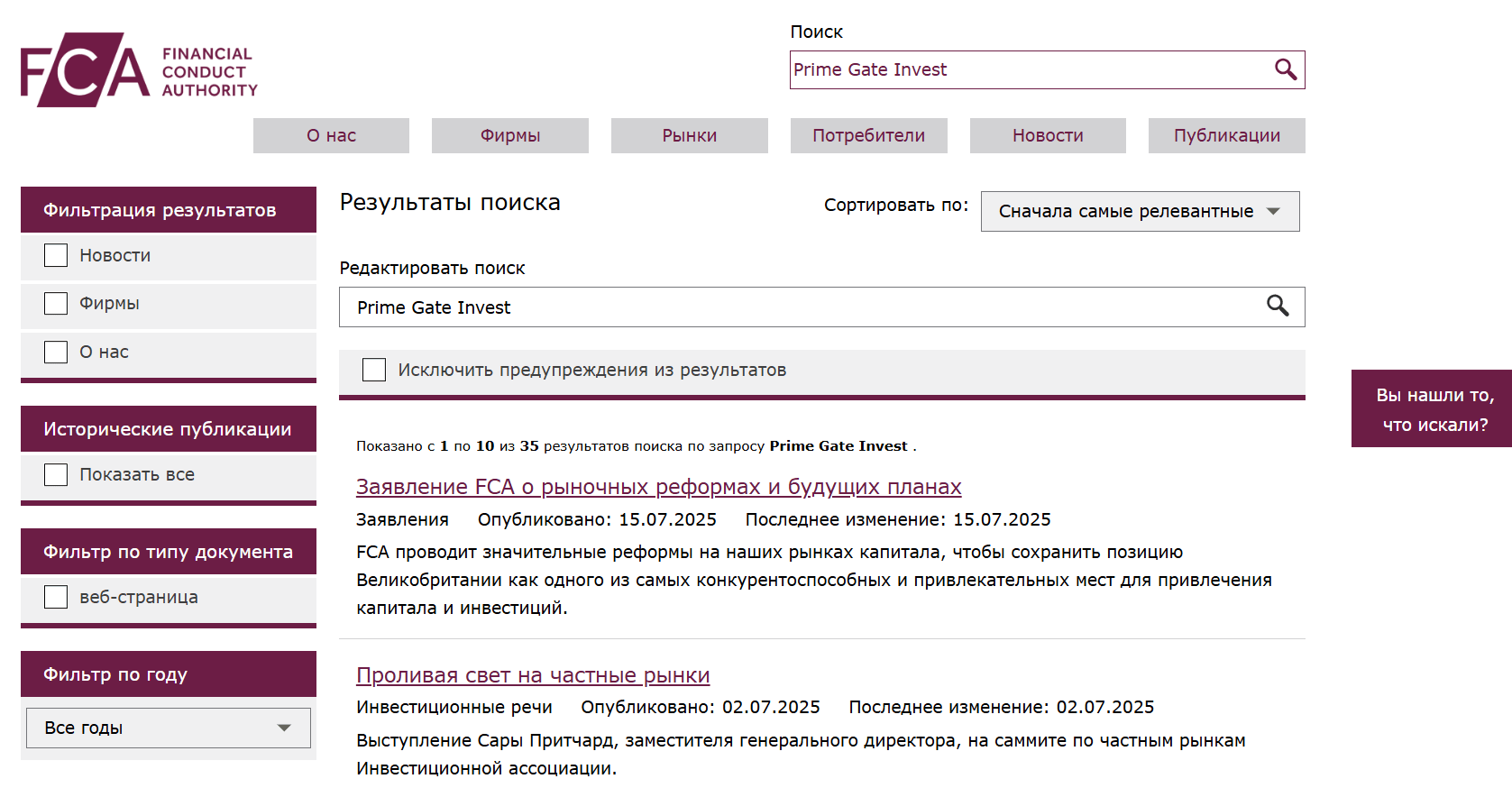The height and width of the screenshot is (797, 1512).
Task: Open the sort order dropdown
Action: tap(1140, 211)
